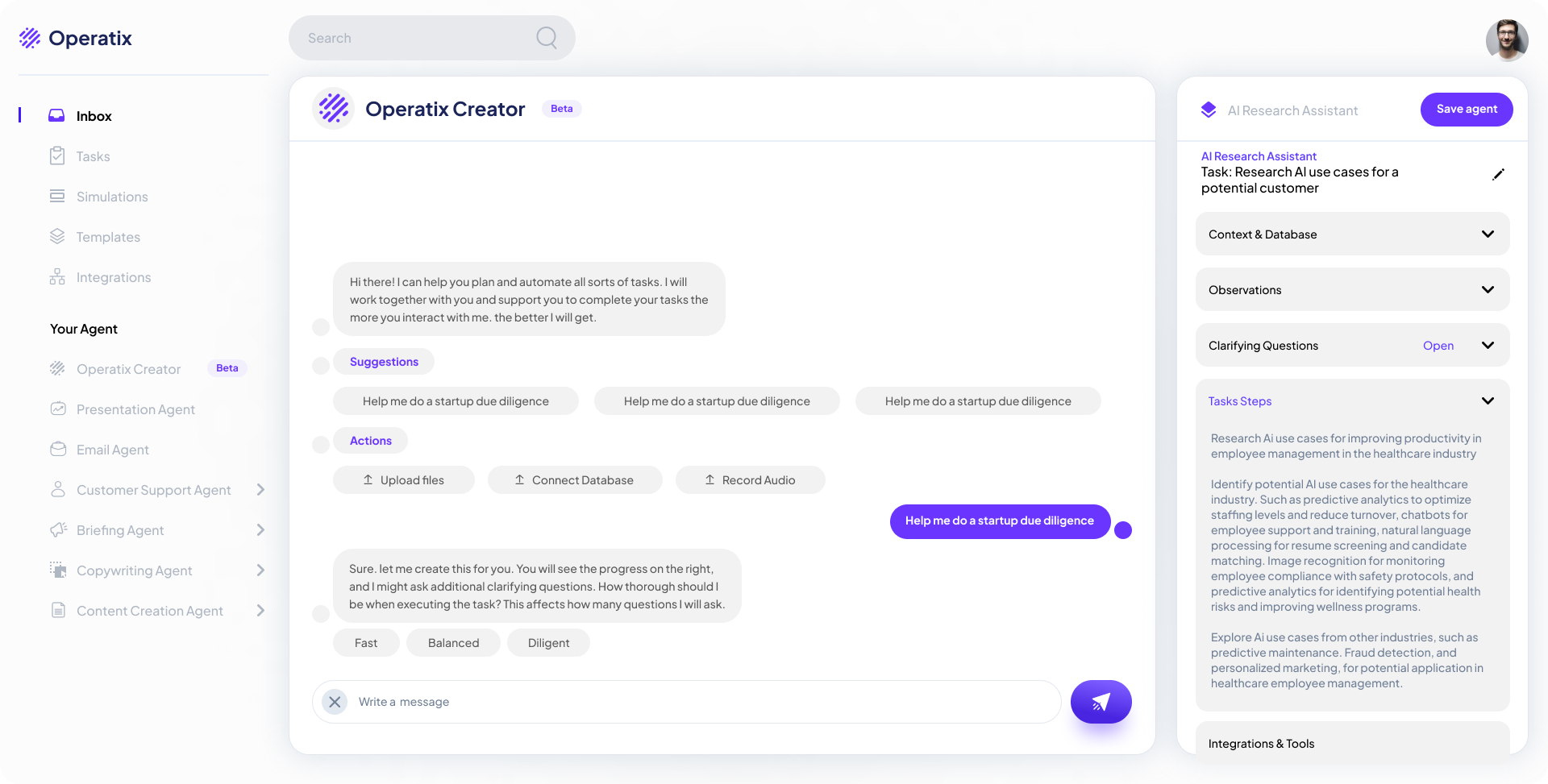Expand the Context & Database section

pos(1488,234)
